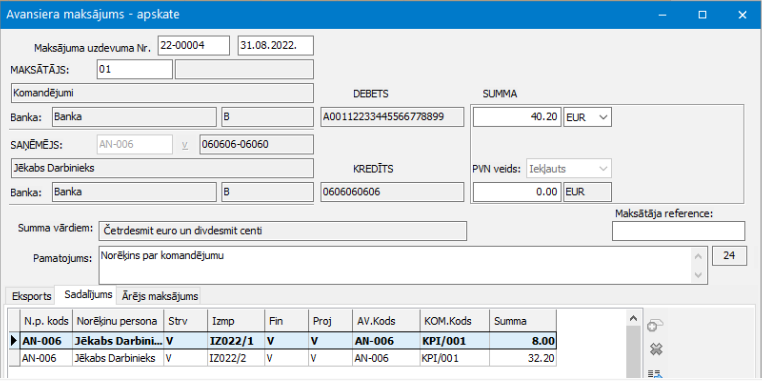The width and height of the screenshot is (762, 382).
Task: Click the payer bank code field B
Action: [x=267, y=117]
